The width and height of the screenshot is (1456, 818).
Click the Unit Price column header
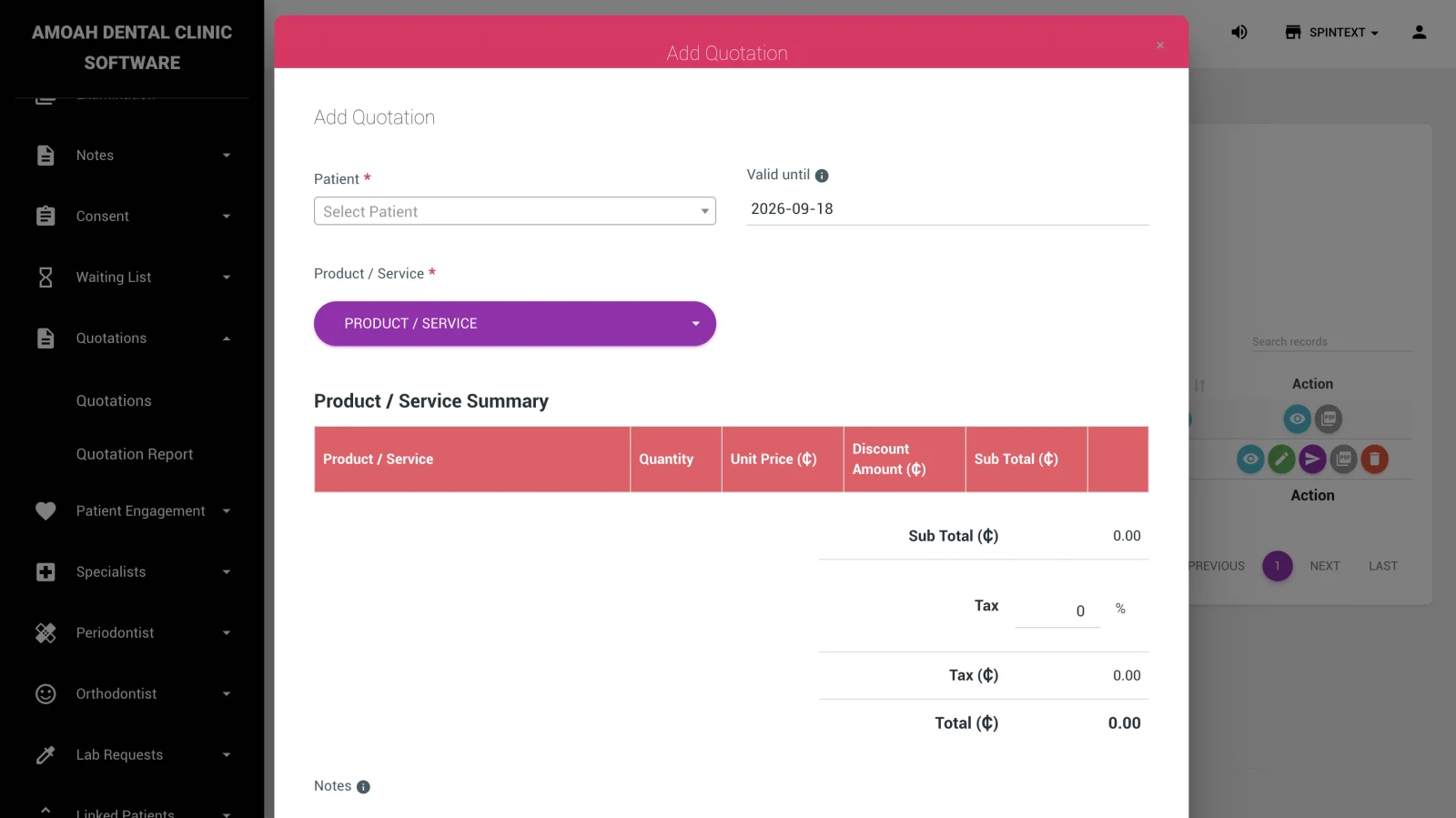click(783, 459)
